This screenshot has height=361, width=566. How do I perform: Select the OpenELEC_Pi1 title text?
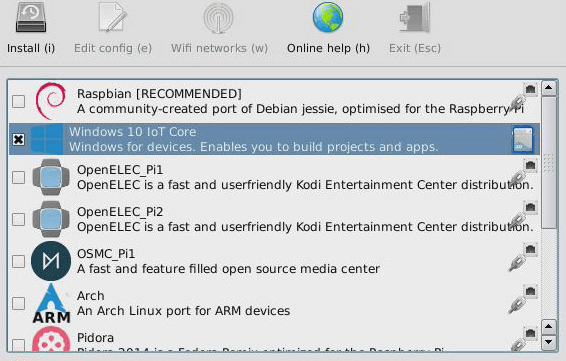tap(120, 170)
